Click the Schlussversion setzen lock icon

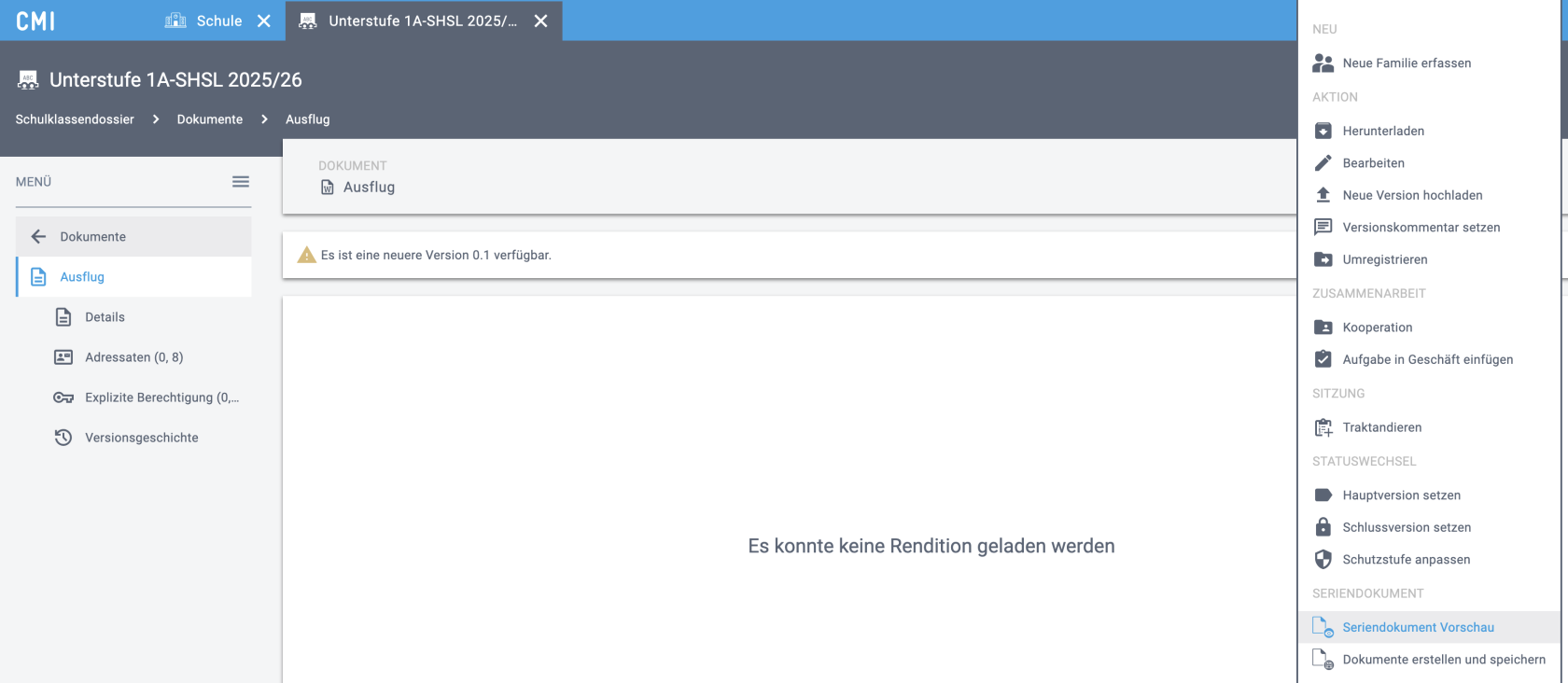tap(1323, 527)
